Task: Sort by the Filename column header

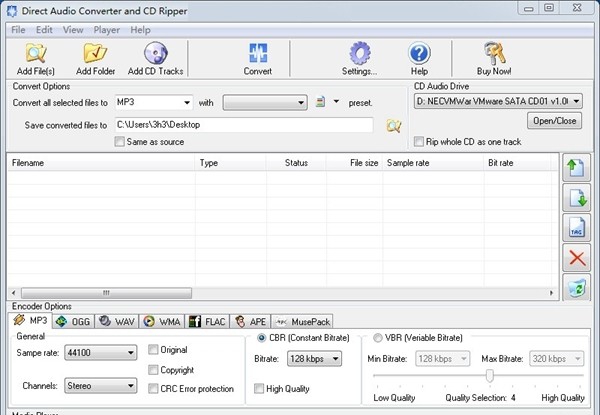Action: click(101, 163)
